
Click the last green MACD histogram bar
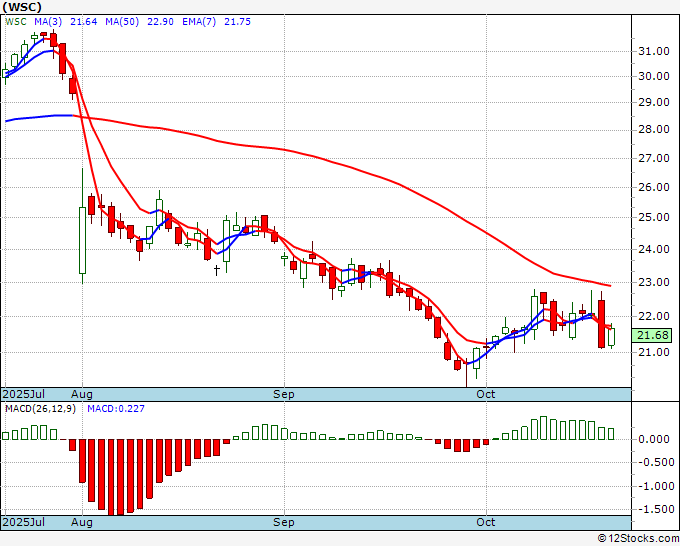(611, 434)
